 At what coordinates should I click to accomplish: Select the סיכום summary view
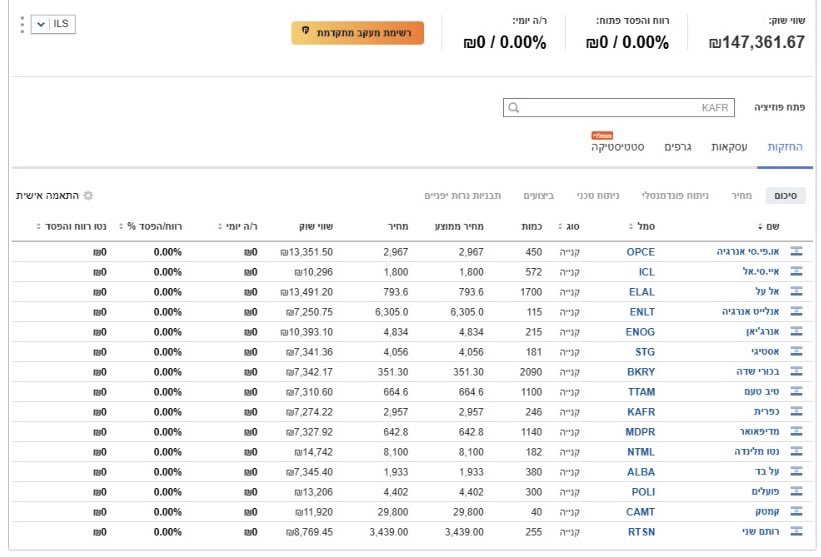coord(785,196)
